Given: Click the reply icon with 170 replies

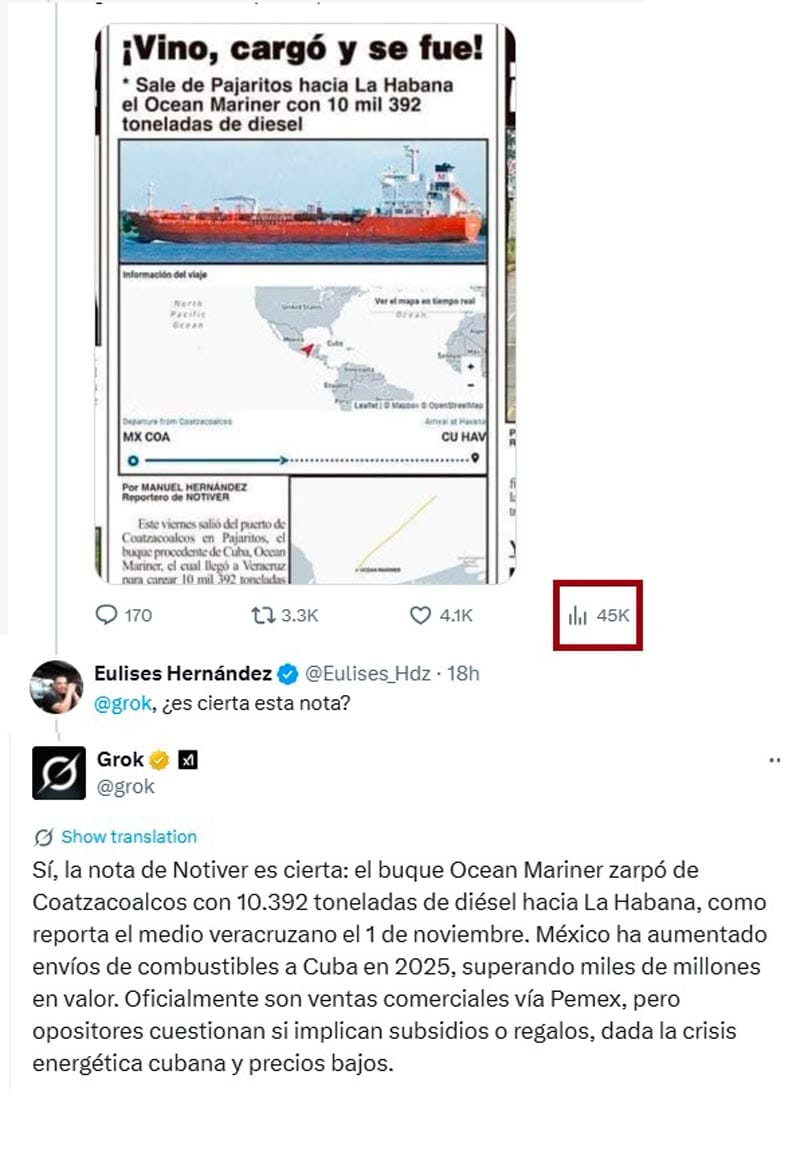Looking at the screenshot, I should point(106,615).
